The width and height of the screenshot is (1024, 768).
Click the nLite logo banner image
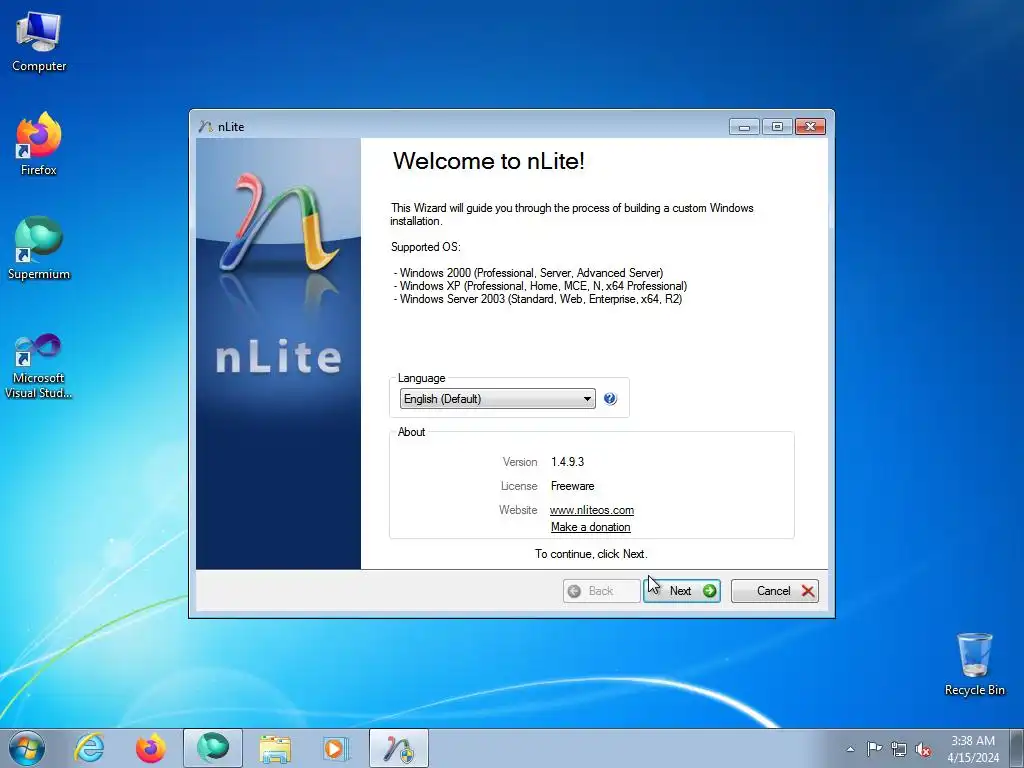point(278,353)
